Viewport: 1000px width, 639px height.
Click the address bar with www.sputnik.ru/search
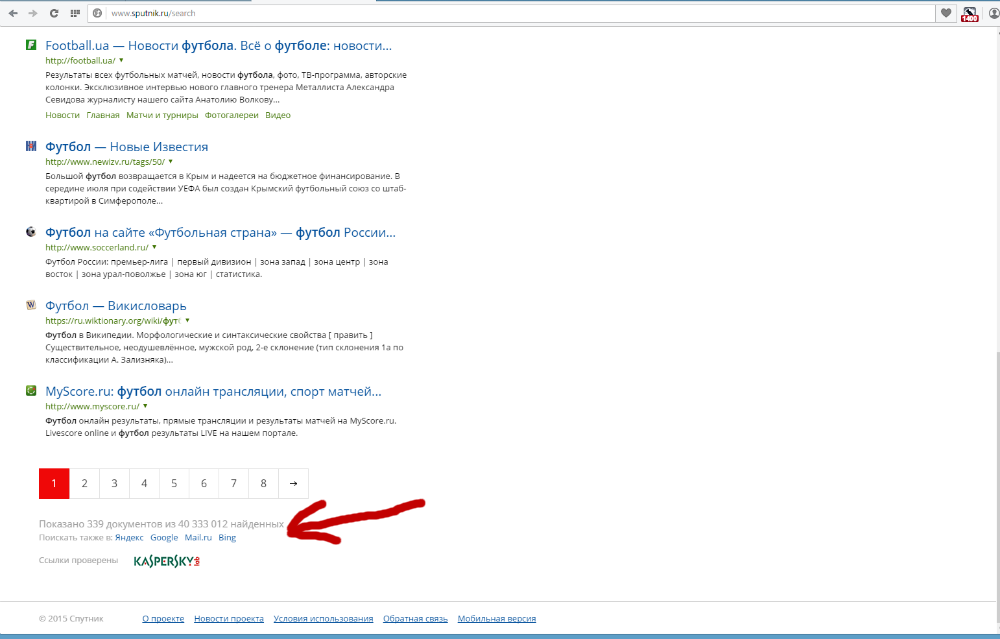coord(510,13)
